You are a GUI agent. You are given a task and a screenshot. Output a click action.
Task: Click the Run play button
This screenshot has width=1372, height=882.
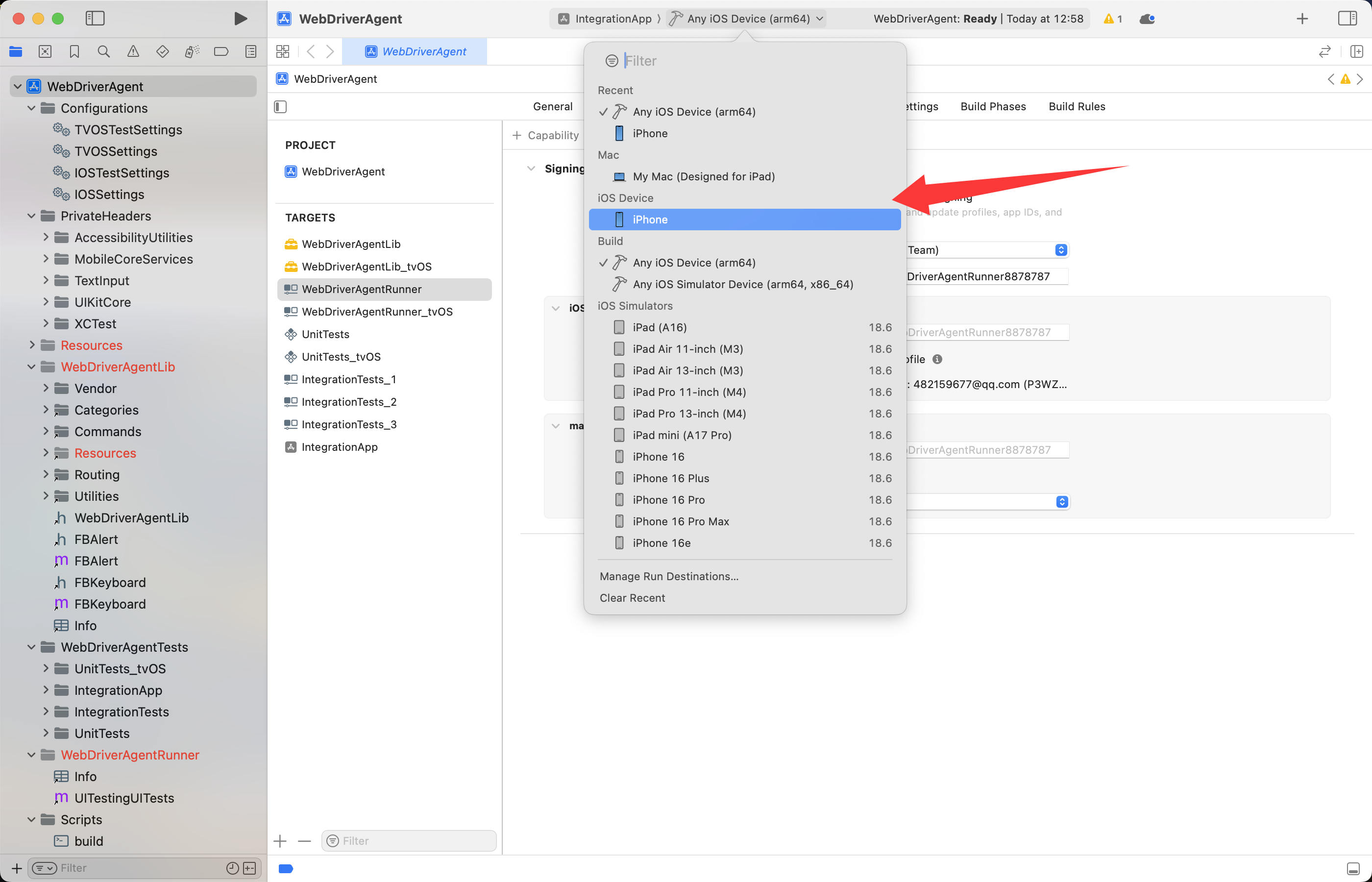(241, 19)
